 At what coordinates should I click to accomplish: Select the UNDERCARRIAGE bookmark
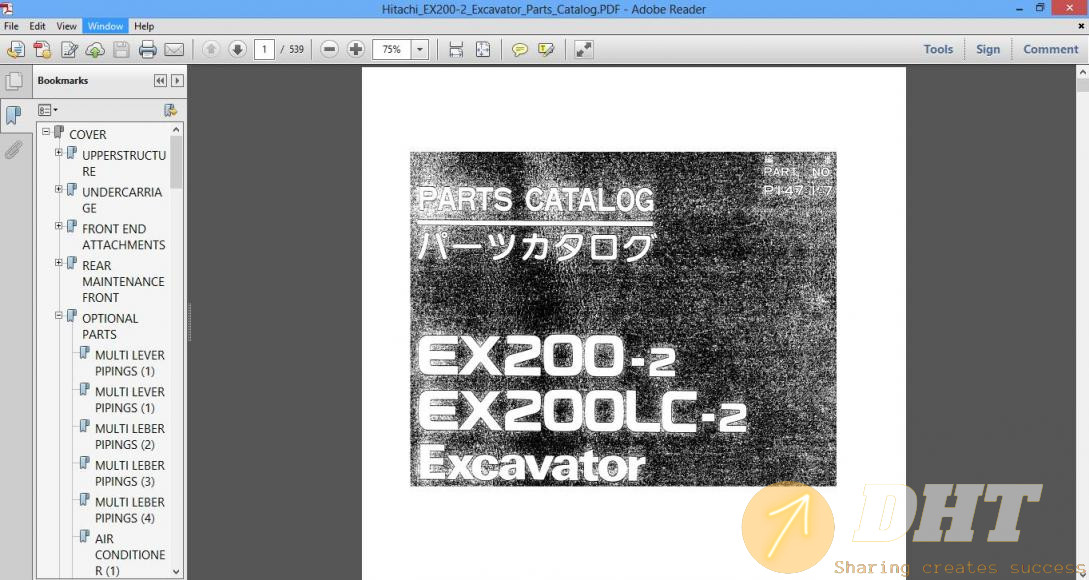(x=122, y=200)
